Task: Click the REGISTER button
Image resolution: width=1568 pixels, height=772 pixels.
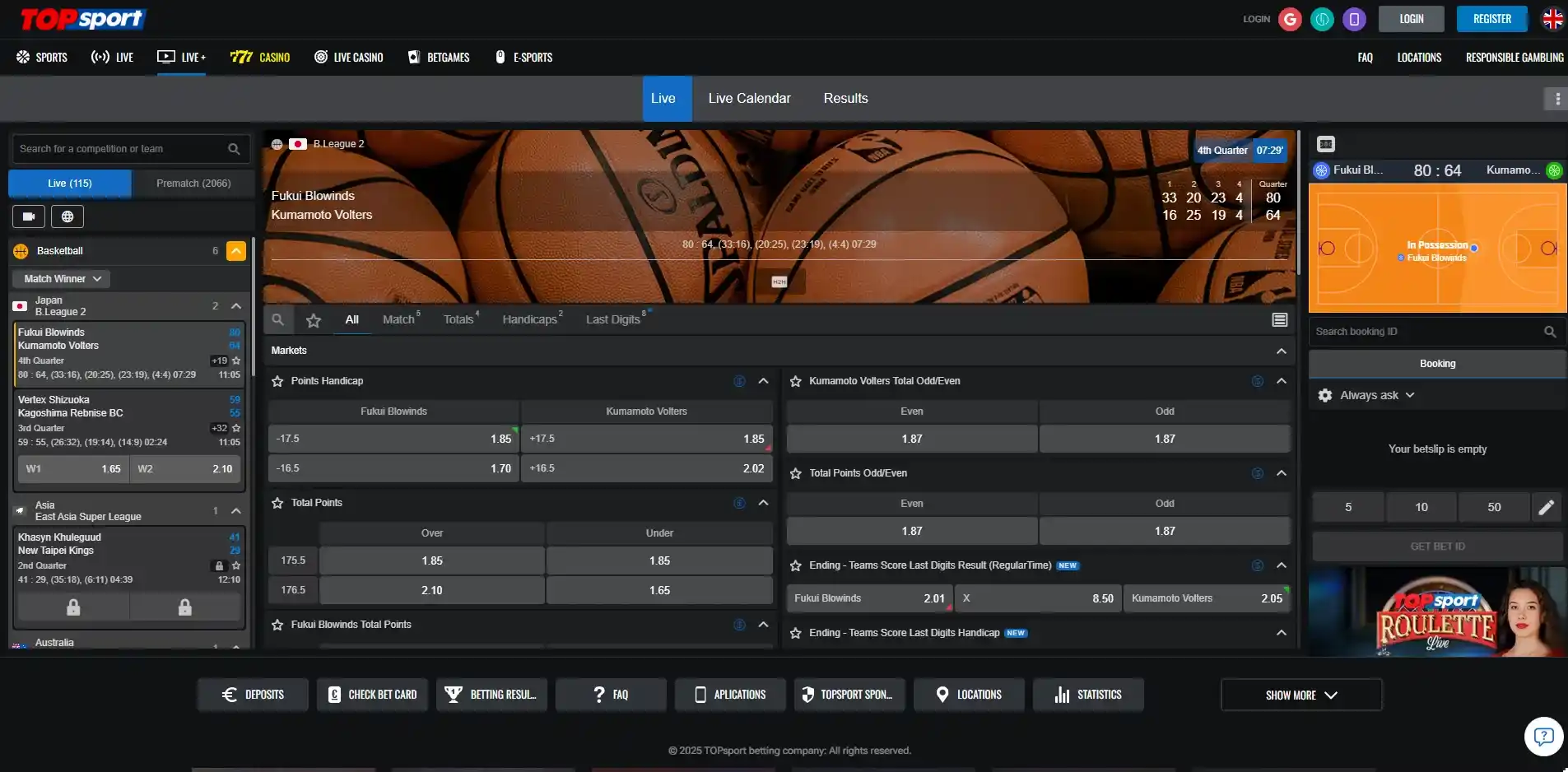Action: pyautogui.click(x=1491, y=19)
